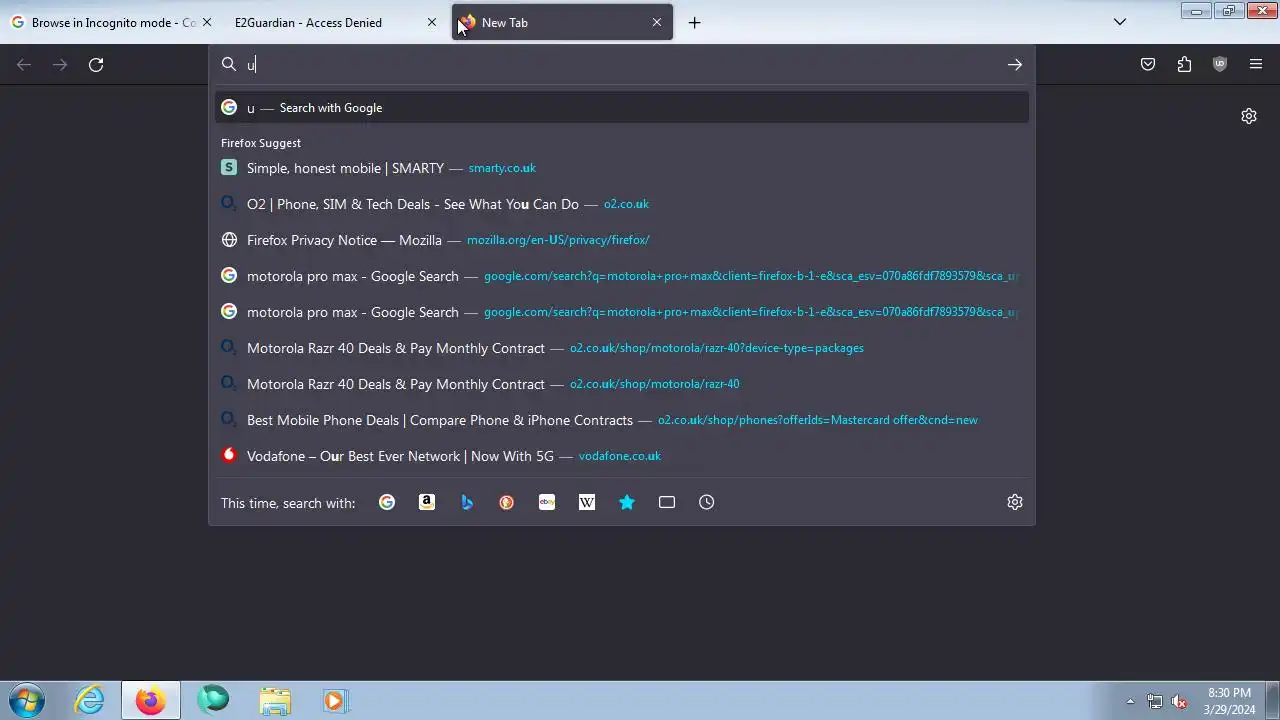Search this time with Wikipedia icon
Screen dimensions: 1280x720
(587, 502)
